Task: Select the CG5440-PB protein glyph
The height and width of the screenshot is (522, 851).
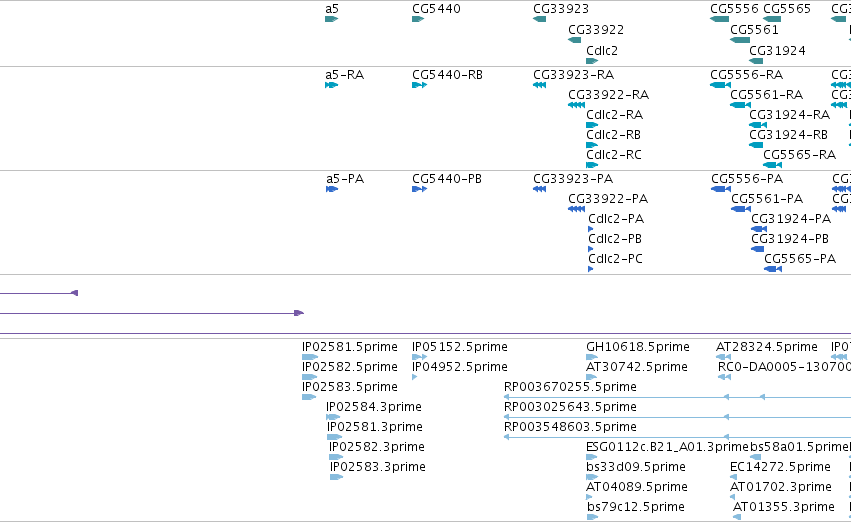Action: click(420, 189)
